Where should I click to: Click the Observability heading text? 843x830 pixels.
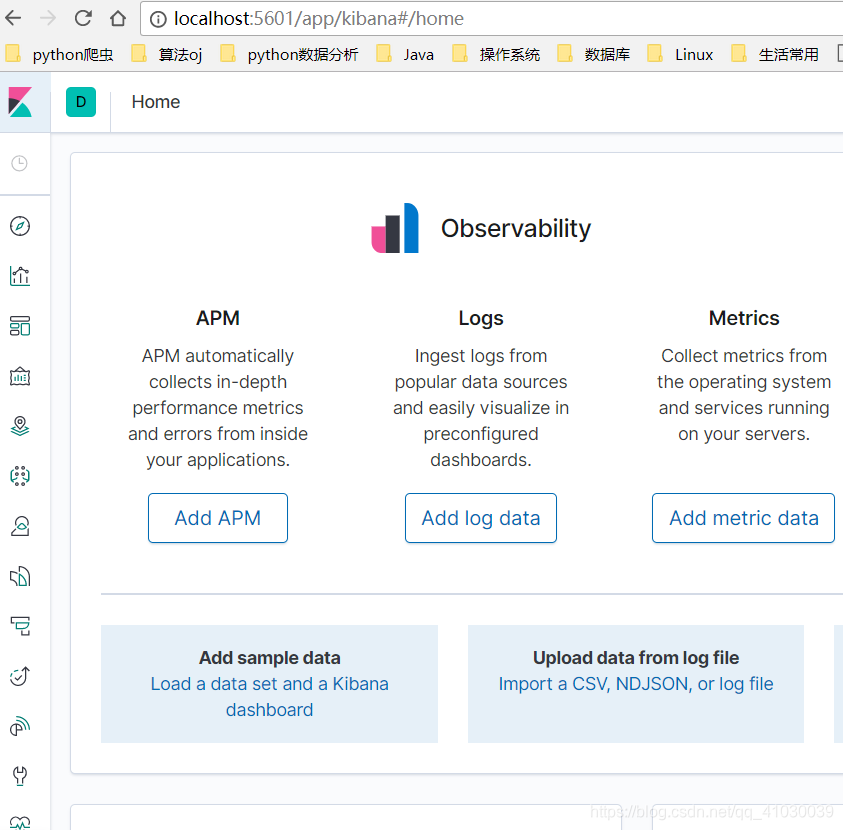516,228
